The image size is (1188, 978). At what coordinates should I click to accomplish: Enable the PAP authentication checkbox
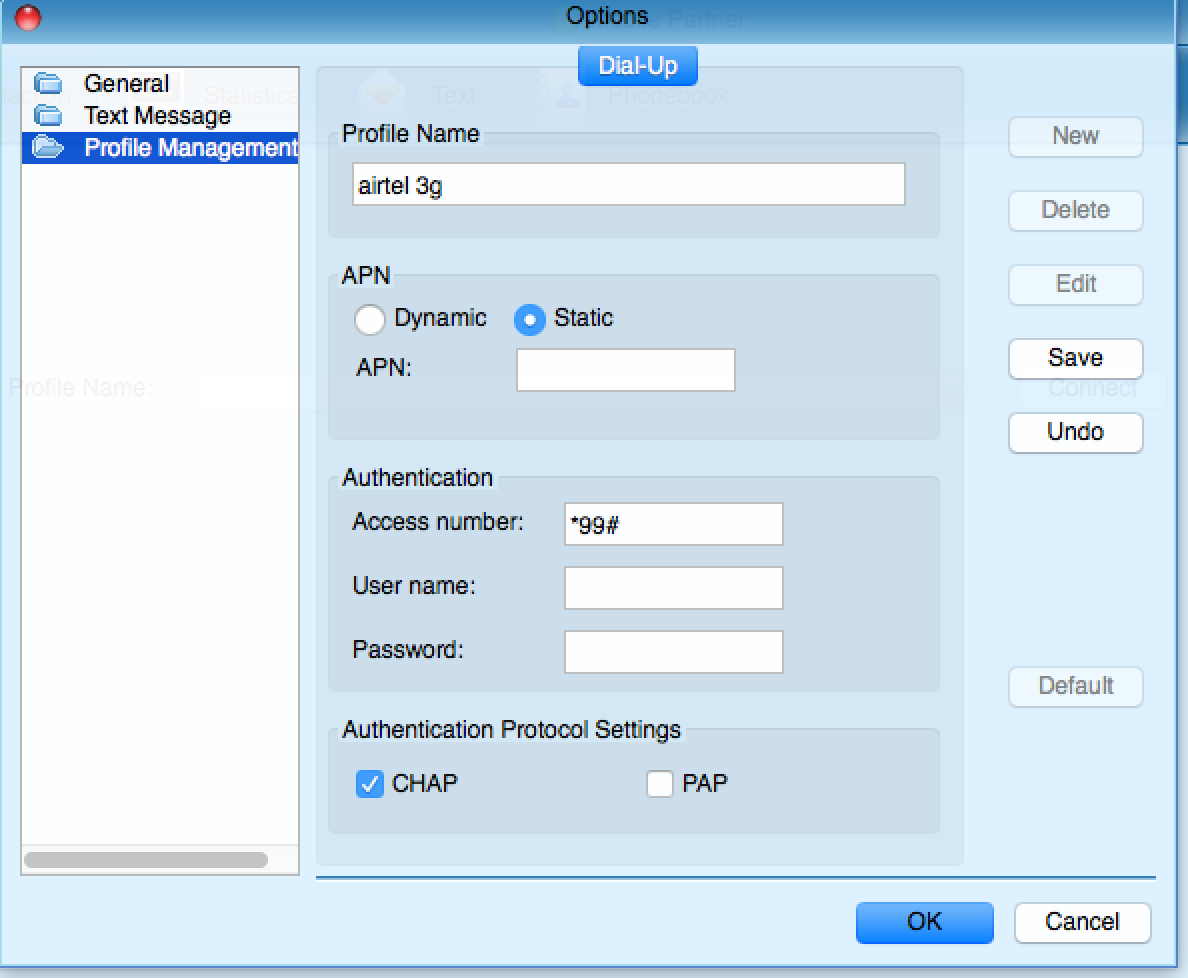[660, 785]
